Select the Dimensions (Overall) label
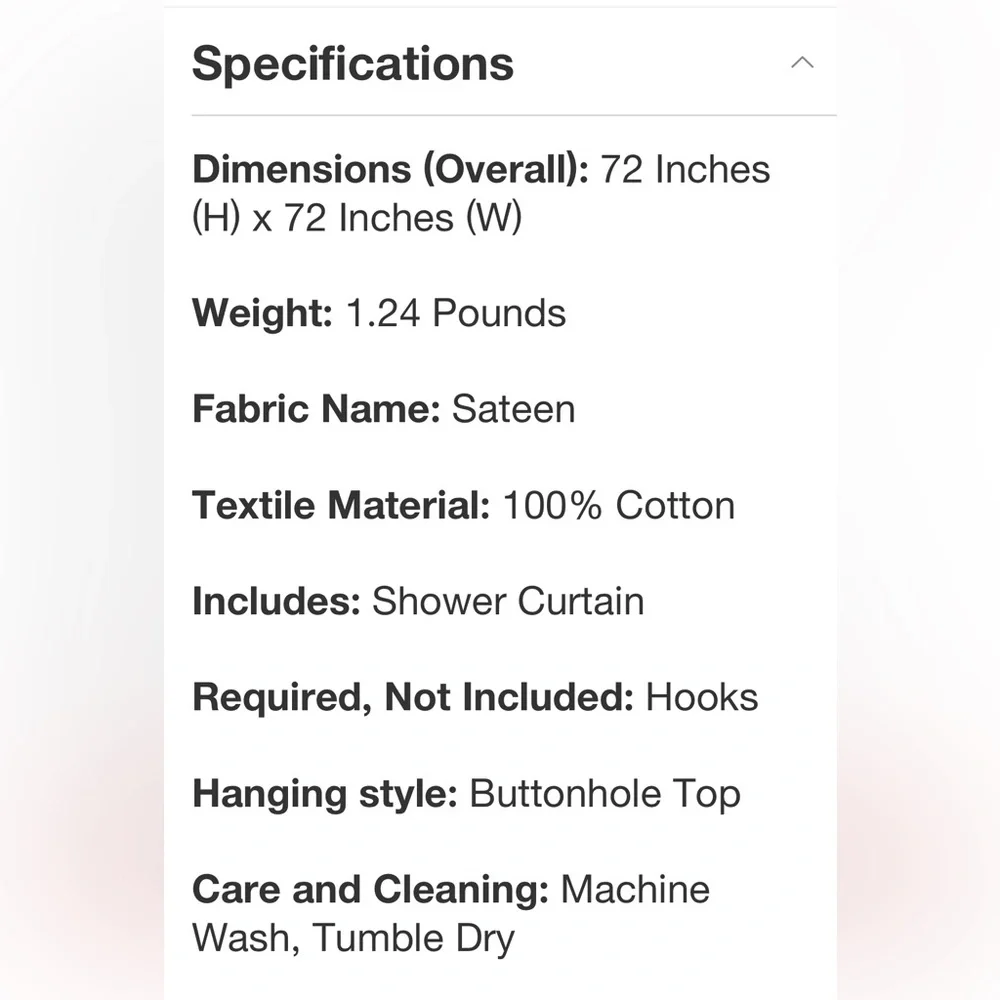This screenshot has width=1000, height=1000. (390, 170)
